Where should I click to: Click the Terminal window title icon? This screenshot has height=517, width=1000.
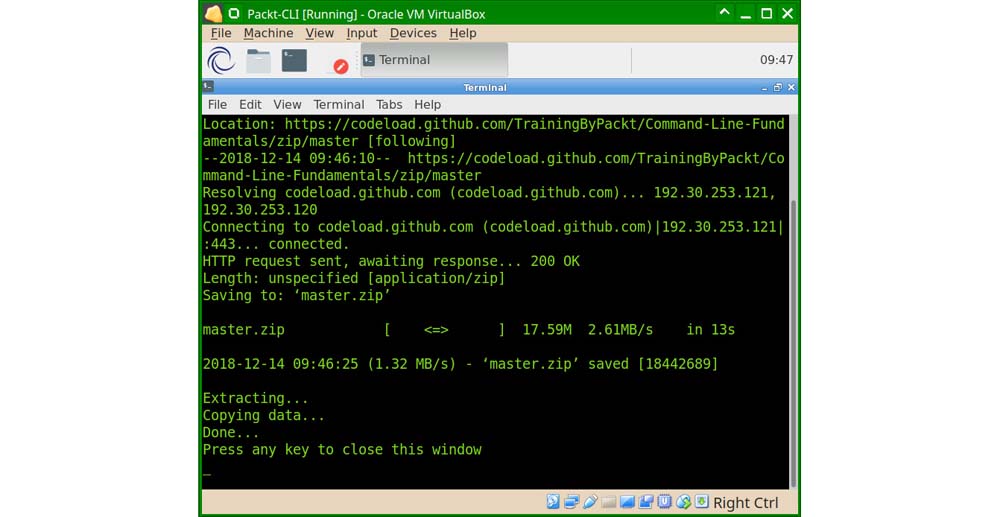[209, 87]
